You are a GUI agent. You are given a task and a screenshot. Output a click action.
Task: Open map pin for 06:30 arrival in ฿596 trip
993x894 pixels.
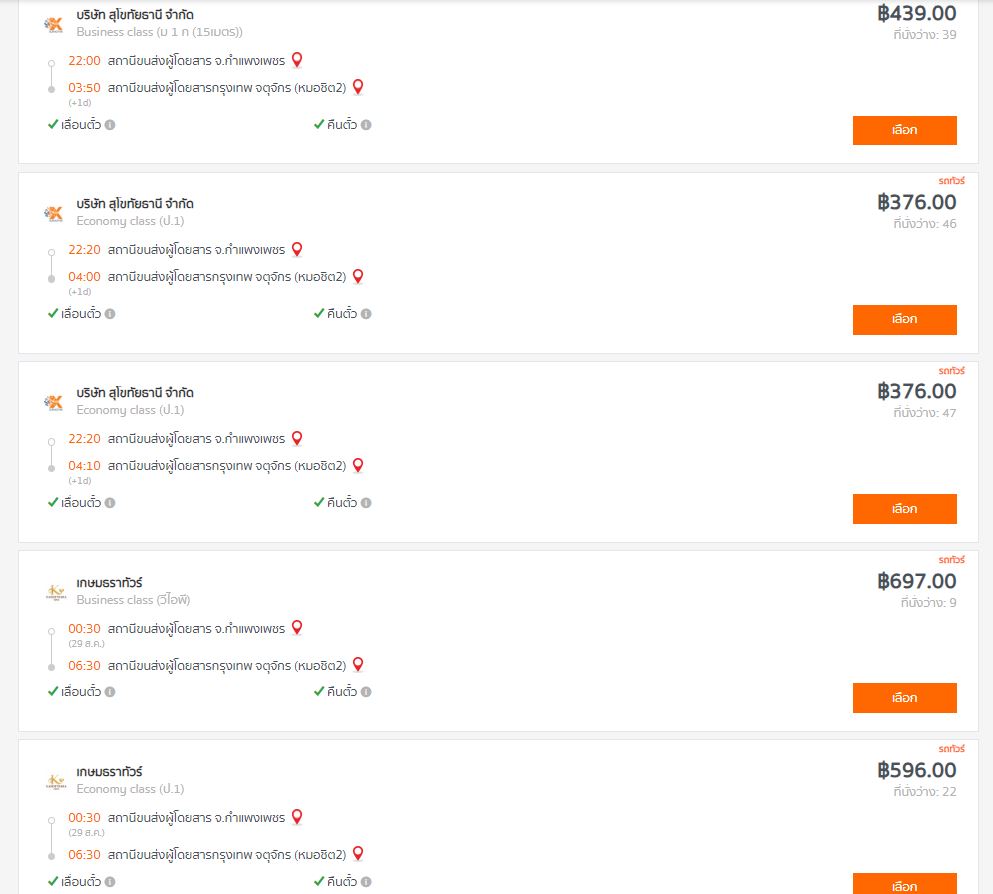click(x=358, y=853)
